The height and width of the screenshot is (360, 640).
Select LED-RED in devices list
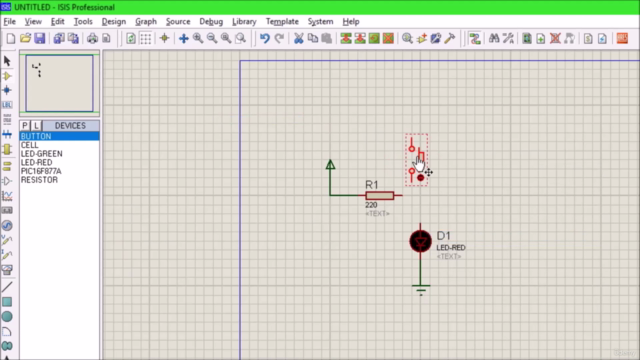point(59,162)
